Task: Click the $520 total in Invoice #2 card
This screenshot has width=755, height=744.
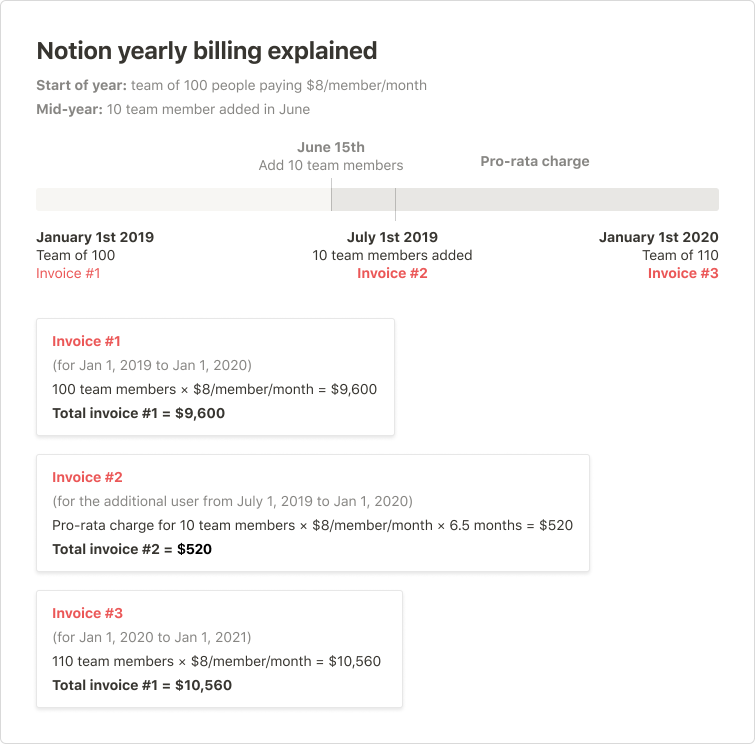Action: [194, 549]
